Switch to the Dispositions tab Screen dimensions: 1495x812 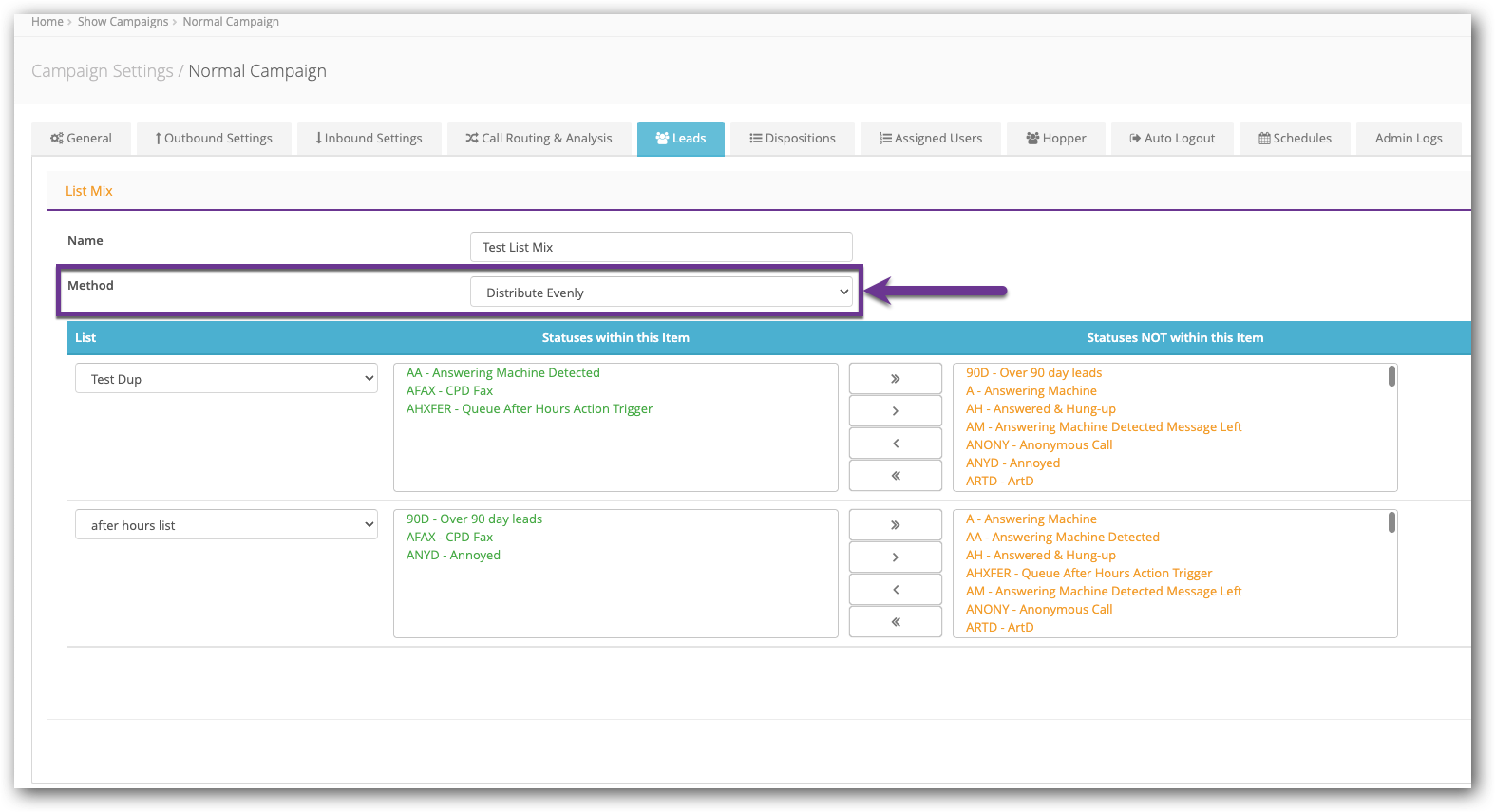coord(792,138)
